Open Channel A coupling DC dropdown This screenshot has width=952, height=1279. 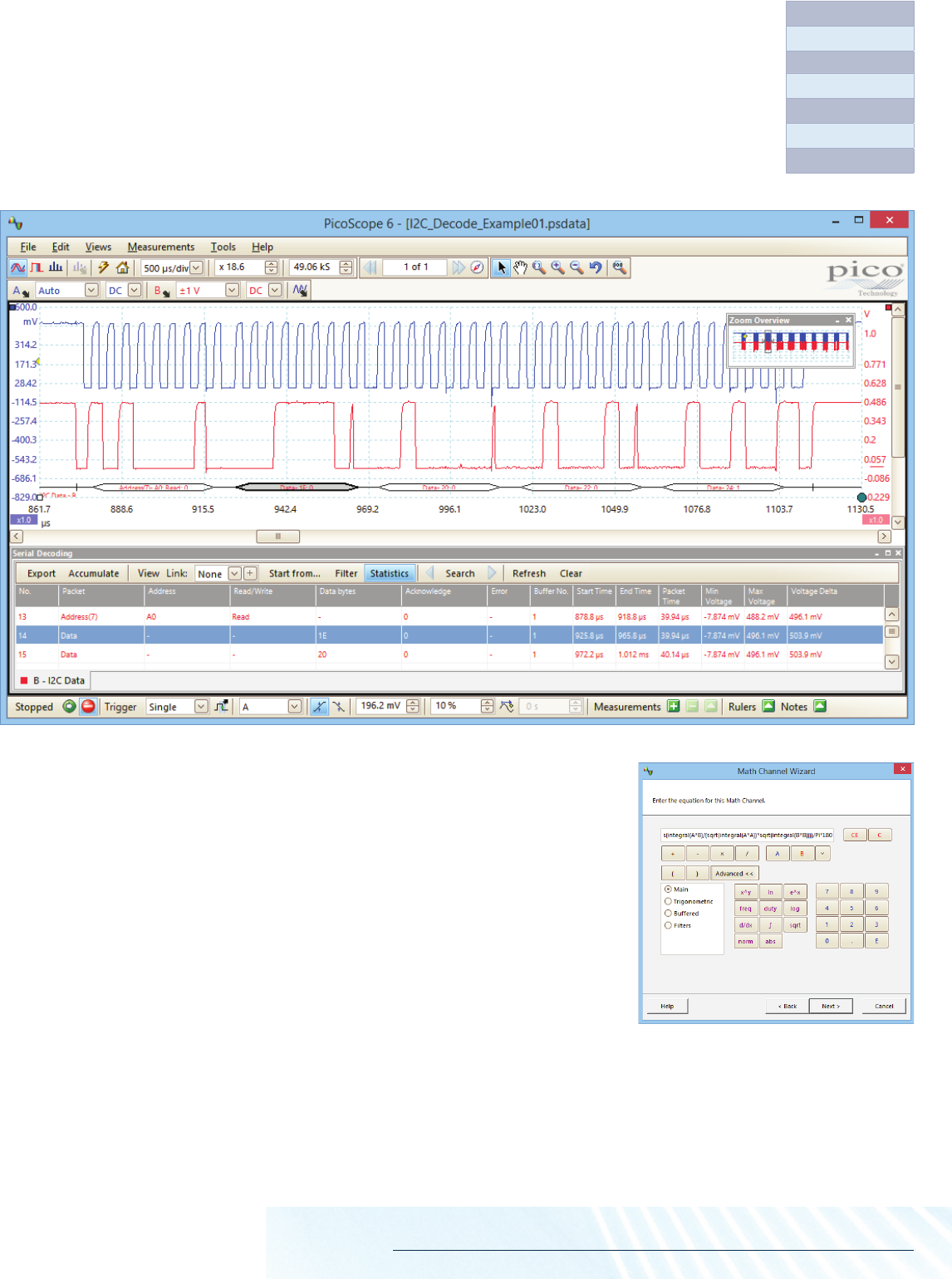tap(134, 291)
